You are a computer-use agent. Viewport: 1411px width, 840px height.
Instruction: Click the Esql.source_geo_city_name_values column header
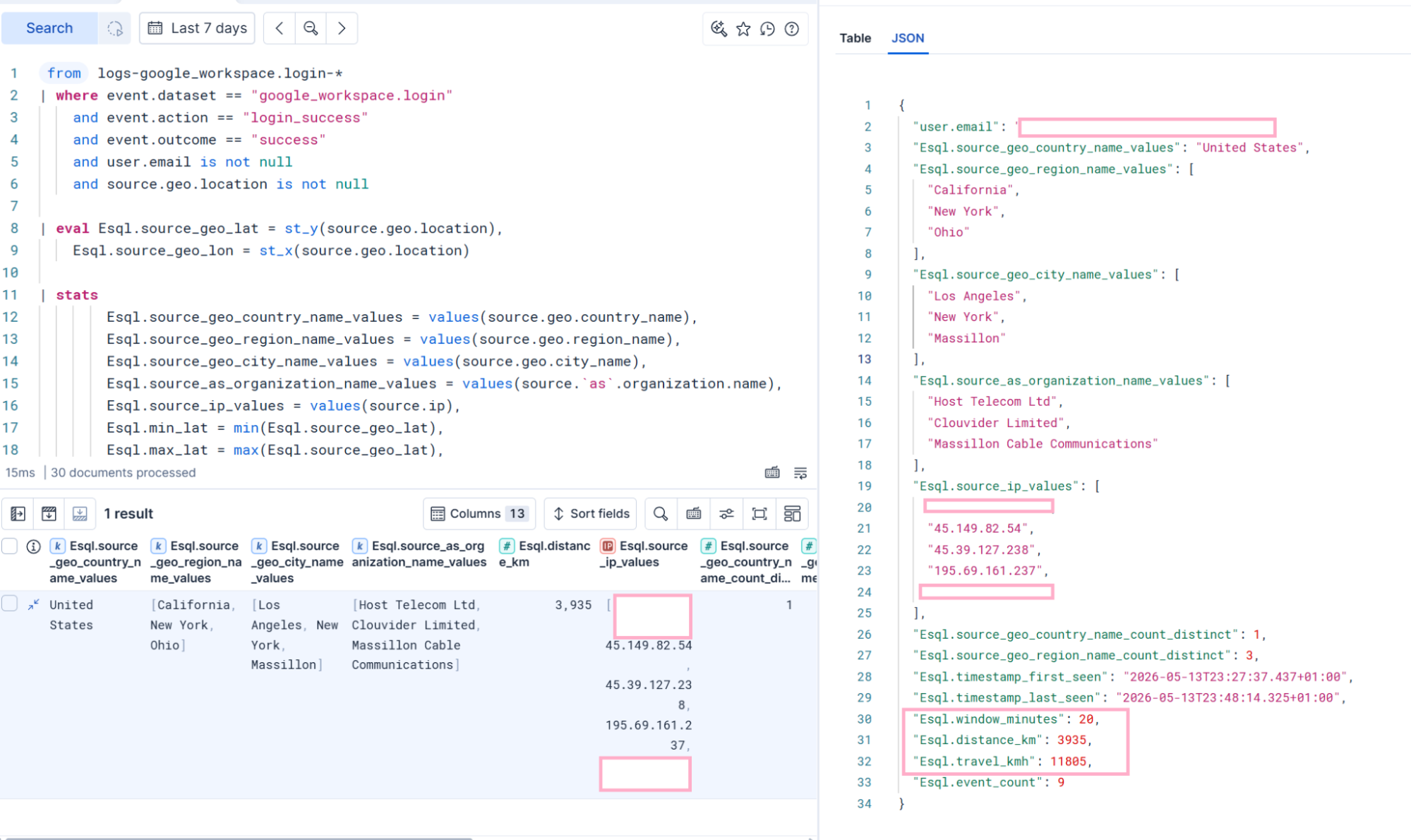(x=297, y=562)
